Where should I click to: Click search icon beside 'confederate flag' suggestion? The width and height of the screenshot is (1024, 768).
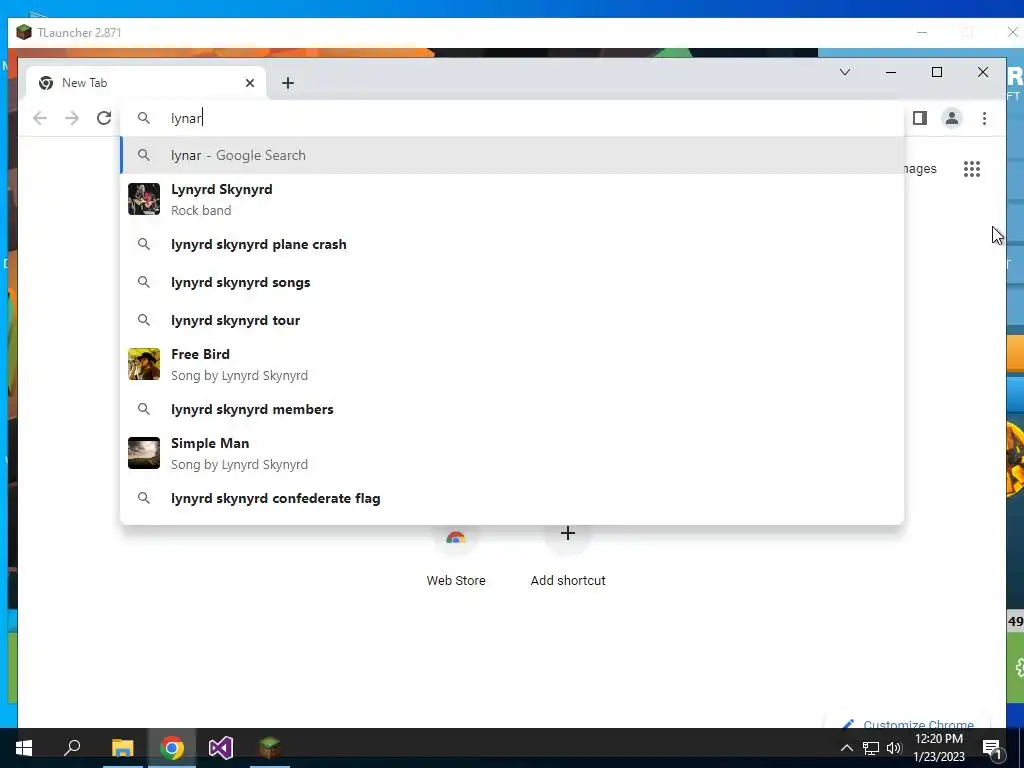coord(144,498)
